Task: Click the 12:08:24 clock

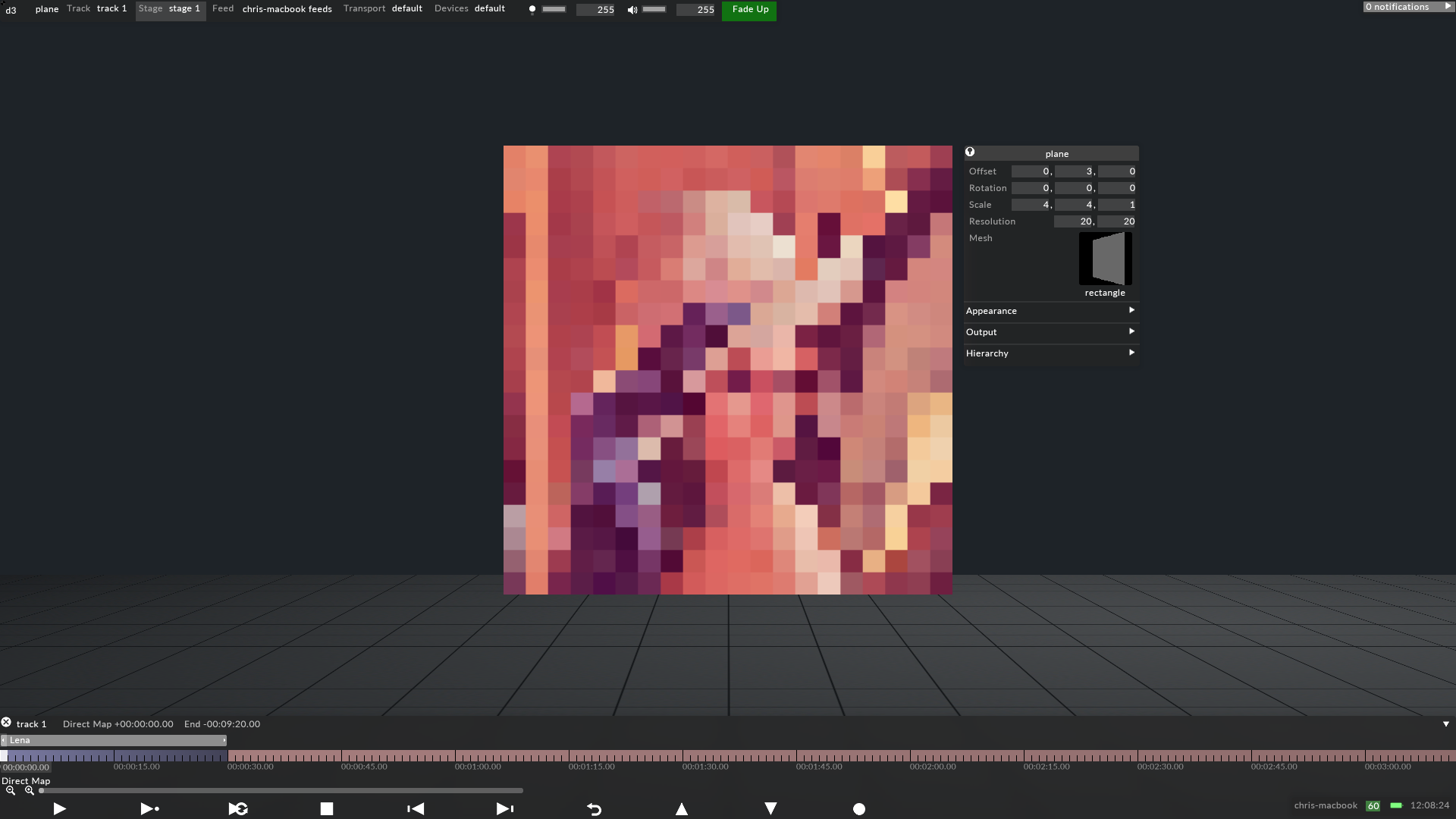Action: pos(1429,805)
